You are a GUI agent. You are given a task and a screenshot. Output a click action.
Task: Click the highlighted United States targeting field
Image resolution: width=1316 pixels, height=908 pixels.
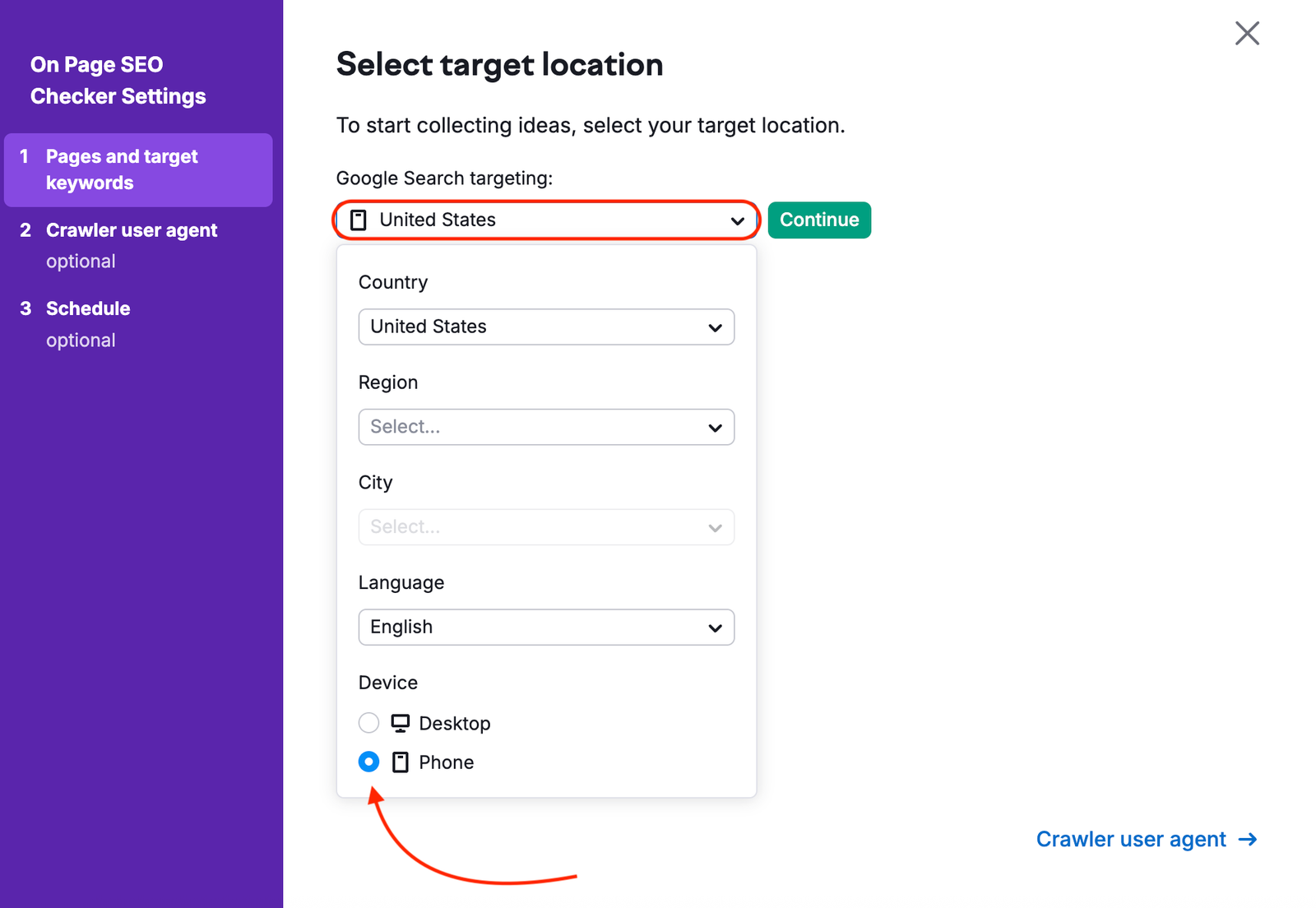[x=545, y=220]
